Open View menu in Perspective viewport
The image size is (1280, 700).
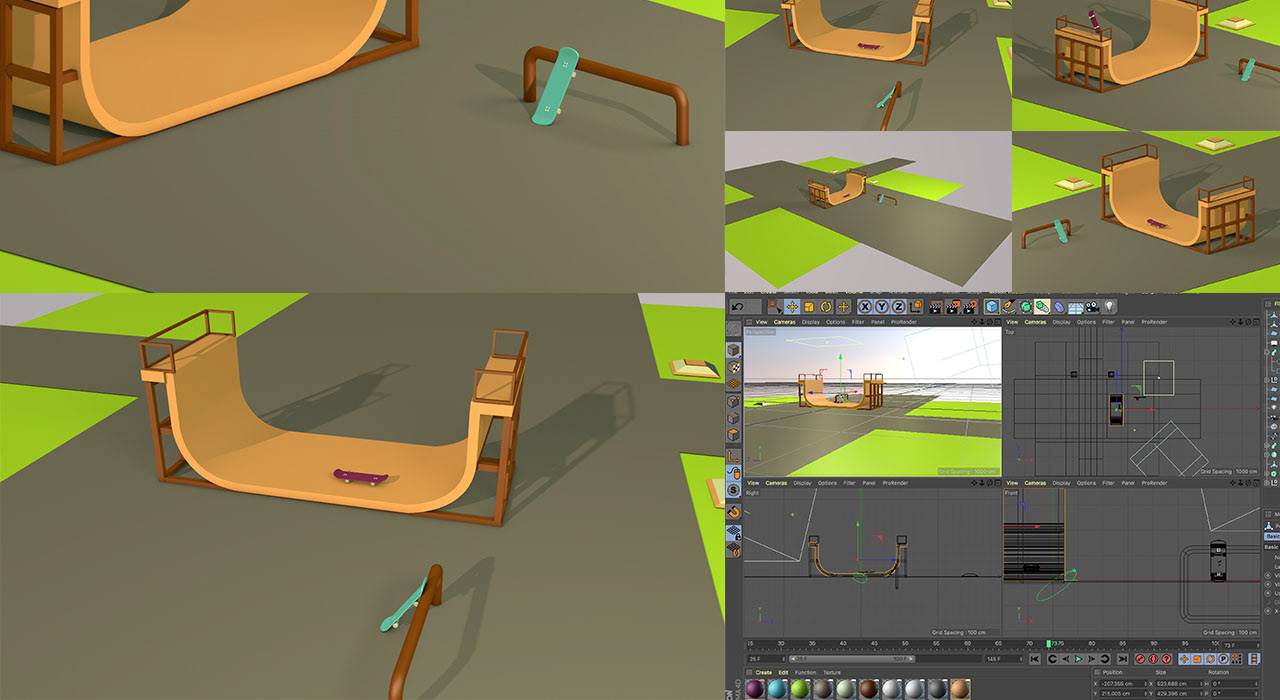tap(761, 322)
